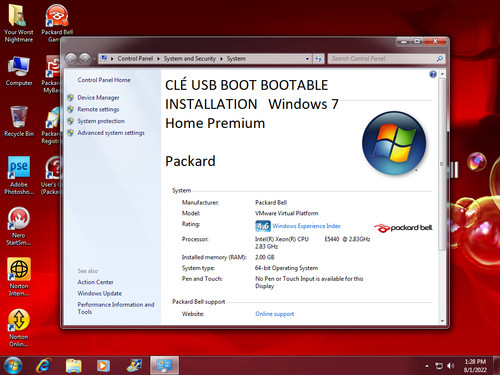Open Windows Explorer from the taskbar
The image size is (500, 375).
coord(73,366)
